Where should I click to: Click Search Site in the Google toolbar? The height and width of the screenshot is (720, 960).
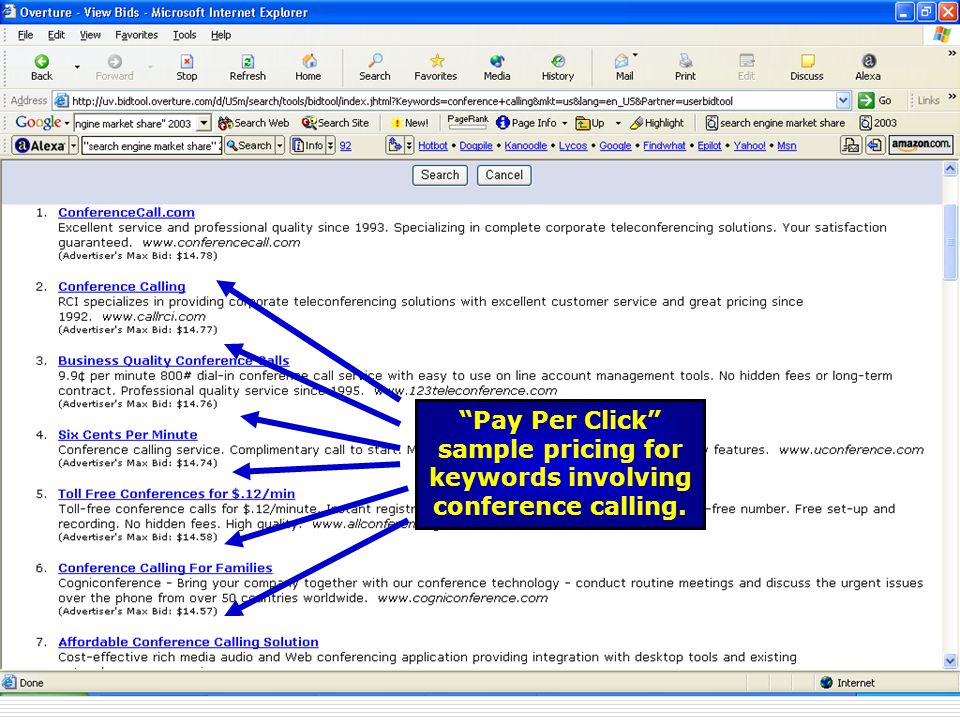[x=336, y=123]
